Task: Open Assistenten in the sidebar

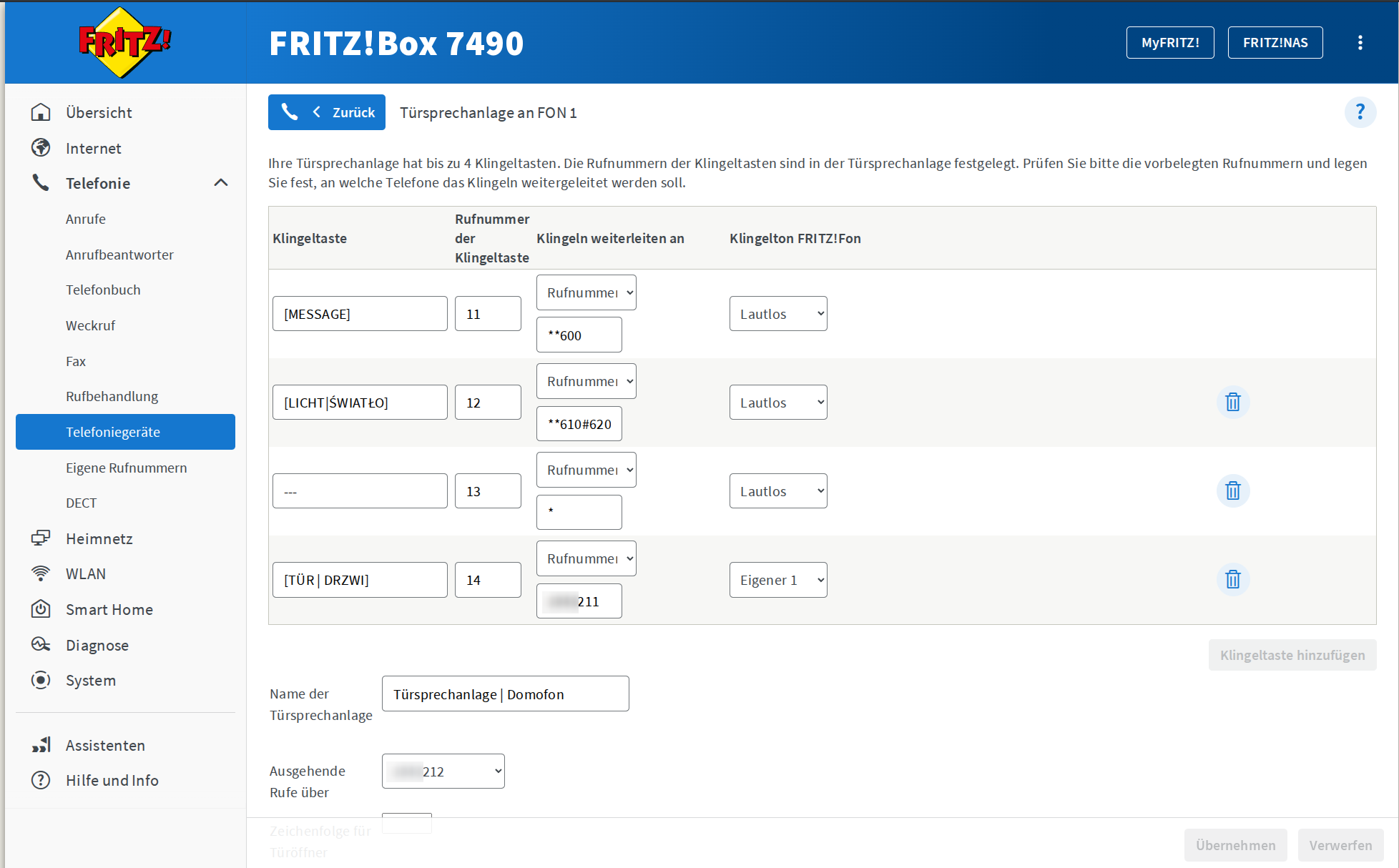Action: [105, 745]
